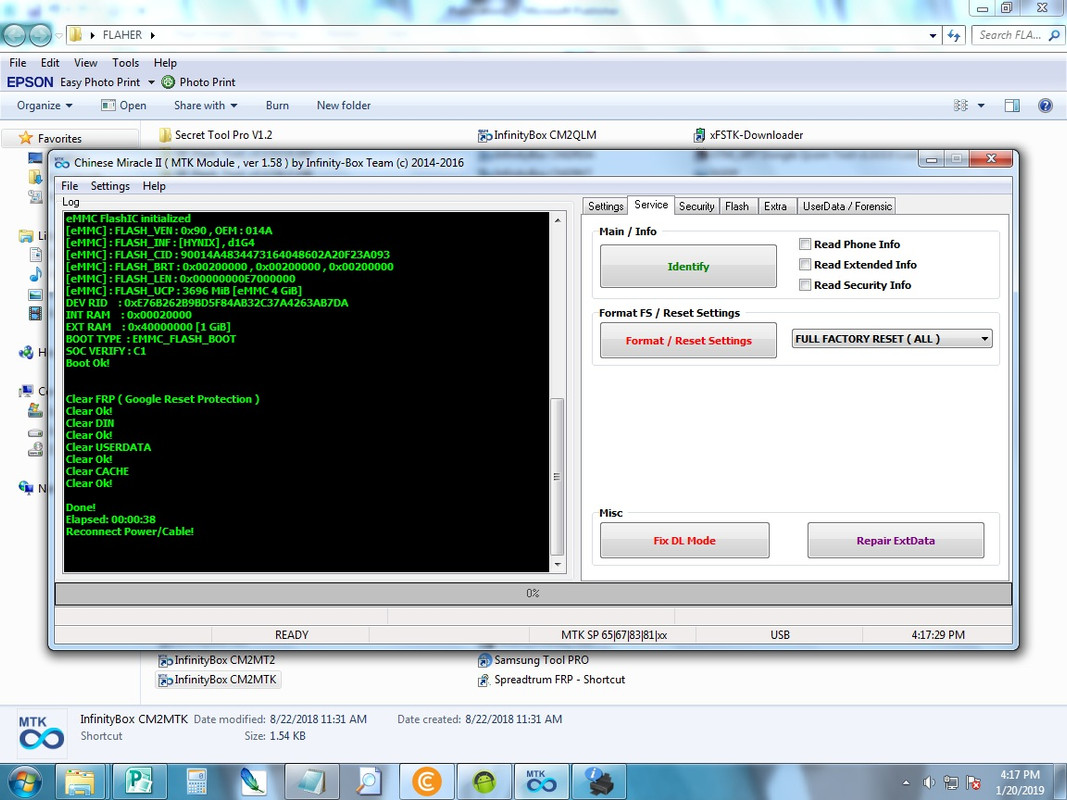The width and height of the screenshot is (1067, 800).
Task: Show hidden tray icons arrow
Action: click(906, 783)
